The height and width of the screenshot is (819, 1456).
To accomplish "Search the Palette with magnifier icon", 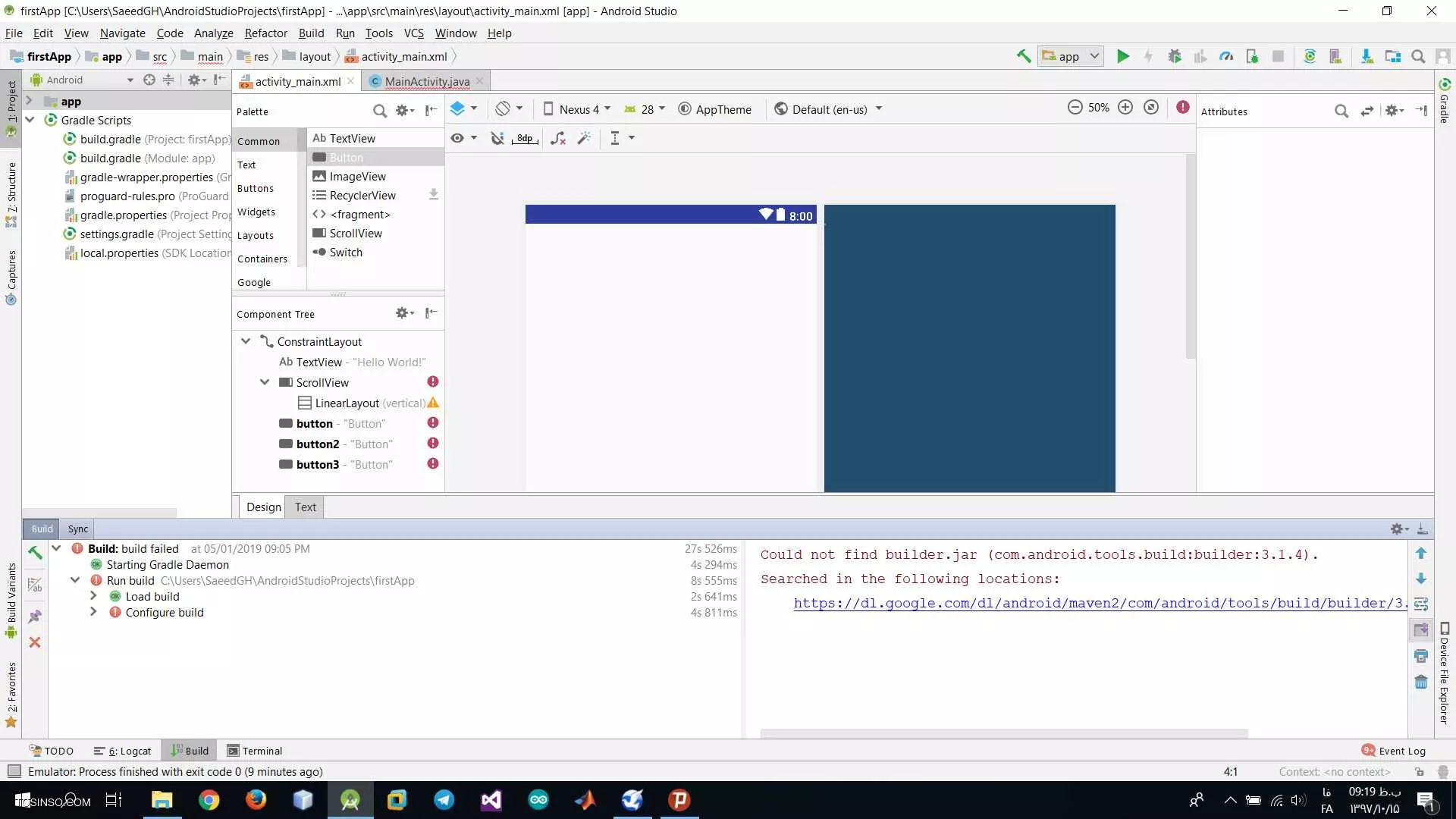I will (380, 111).
